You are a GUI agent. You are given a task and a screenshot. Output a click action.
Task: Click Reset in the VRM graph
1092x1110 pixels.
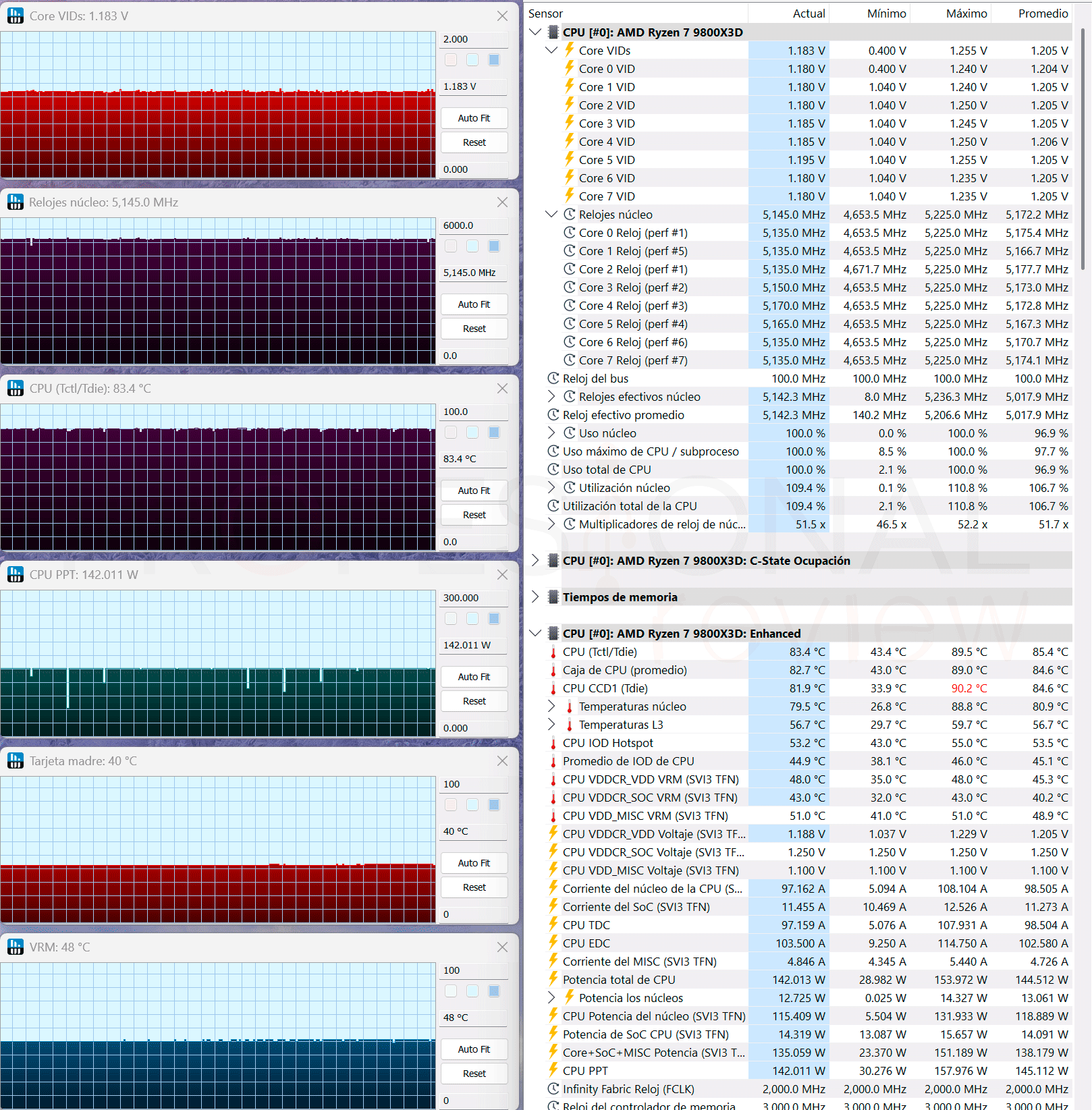[474, 1074]
